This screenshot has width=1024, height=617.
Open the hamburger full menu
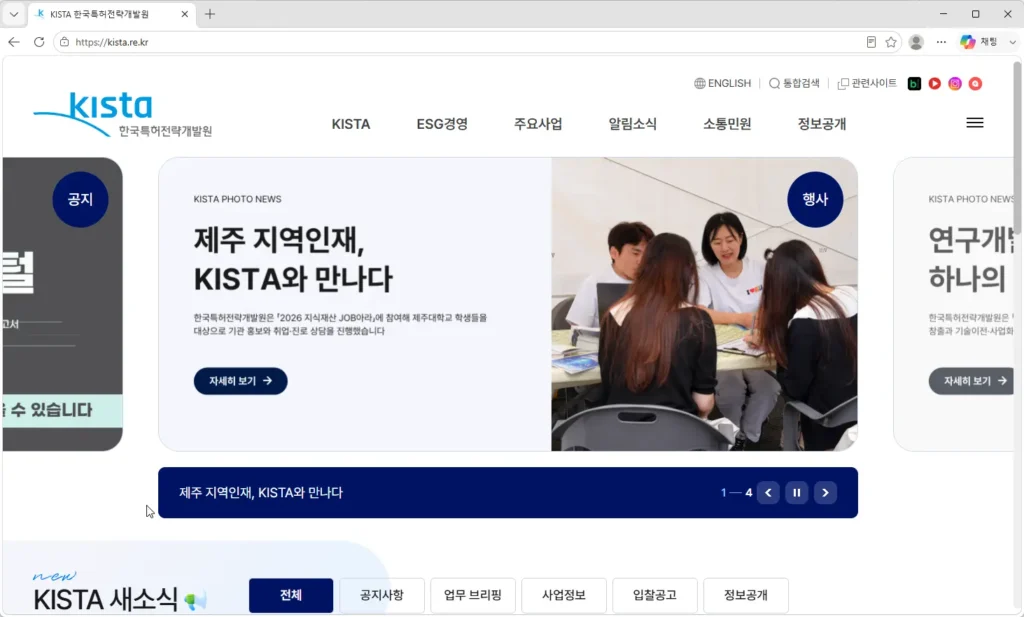(x=975, y=123)
